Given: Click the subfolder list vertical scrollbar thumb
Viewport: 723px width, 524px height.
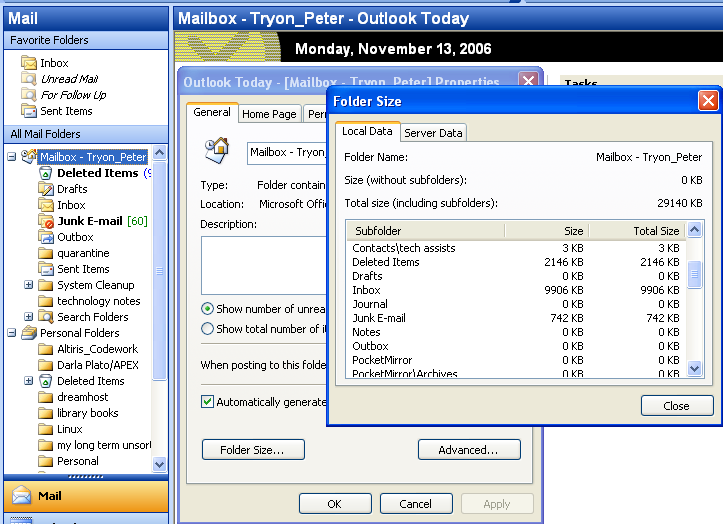Looking at the screenshot, I should pyautogui.click(x=696, y=274).
